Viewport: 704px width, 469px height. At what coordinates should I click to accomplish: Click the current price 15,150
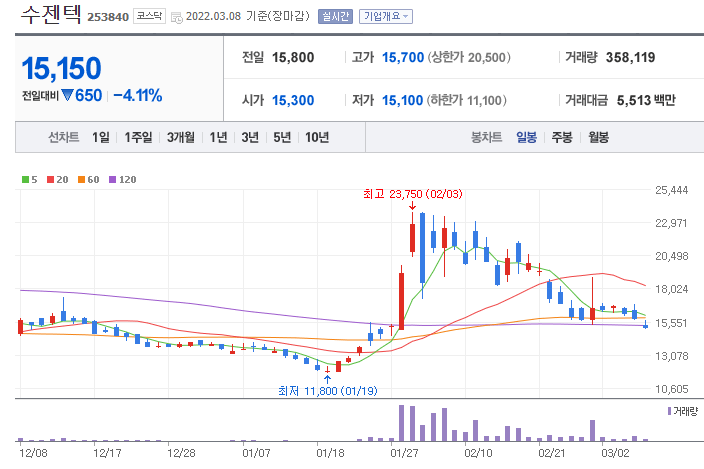[62, 69]
